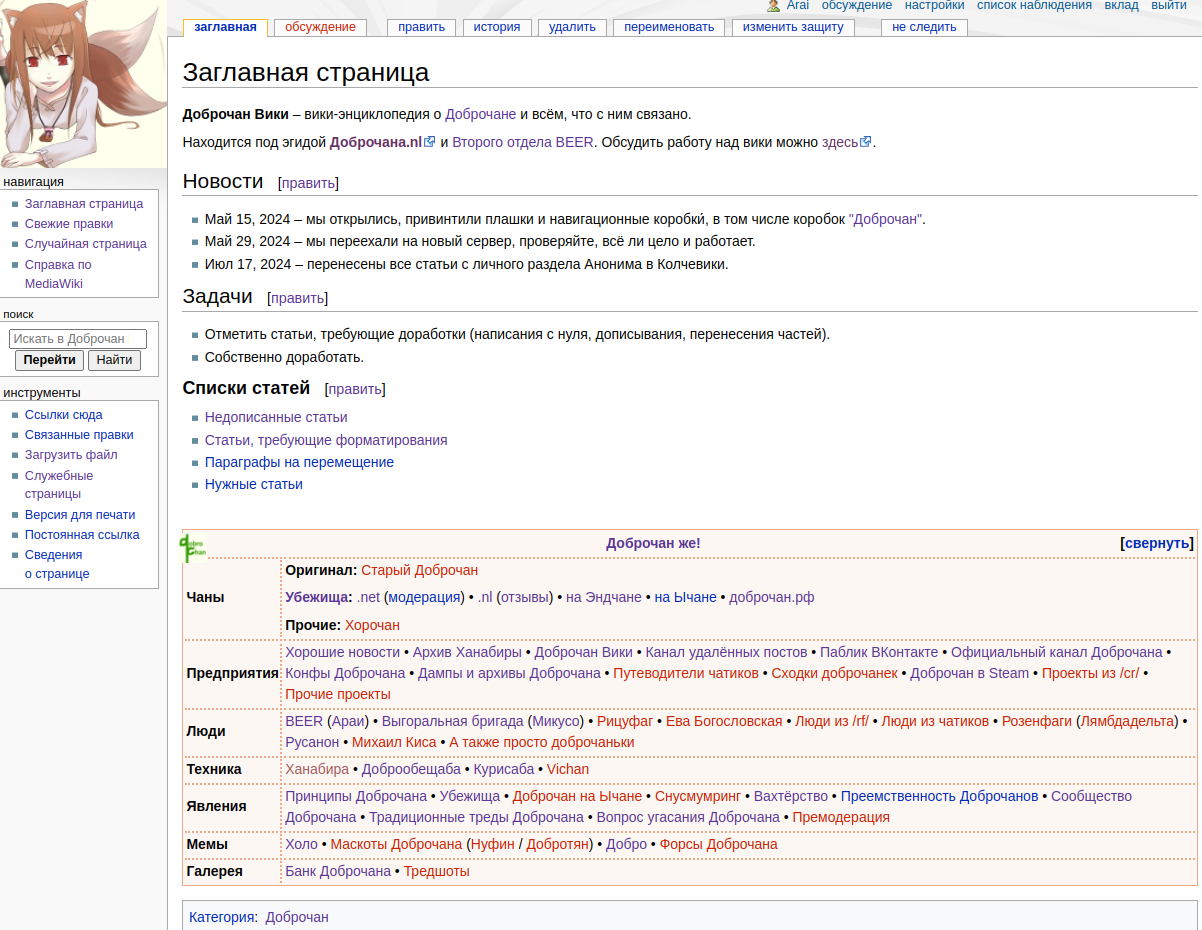The height and width of the screenshot is (930, 1202).
Task: Open the "история" tab
Action: click(497, 27)
